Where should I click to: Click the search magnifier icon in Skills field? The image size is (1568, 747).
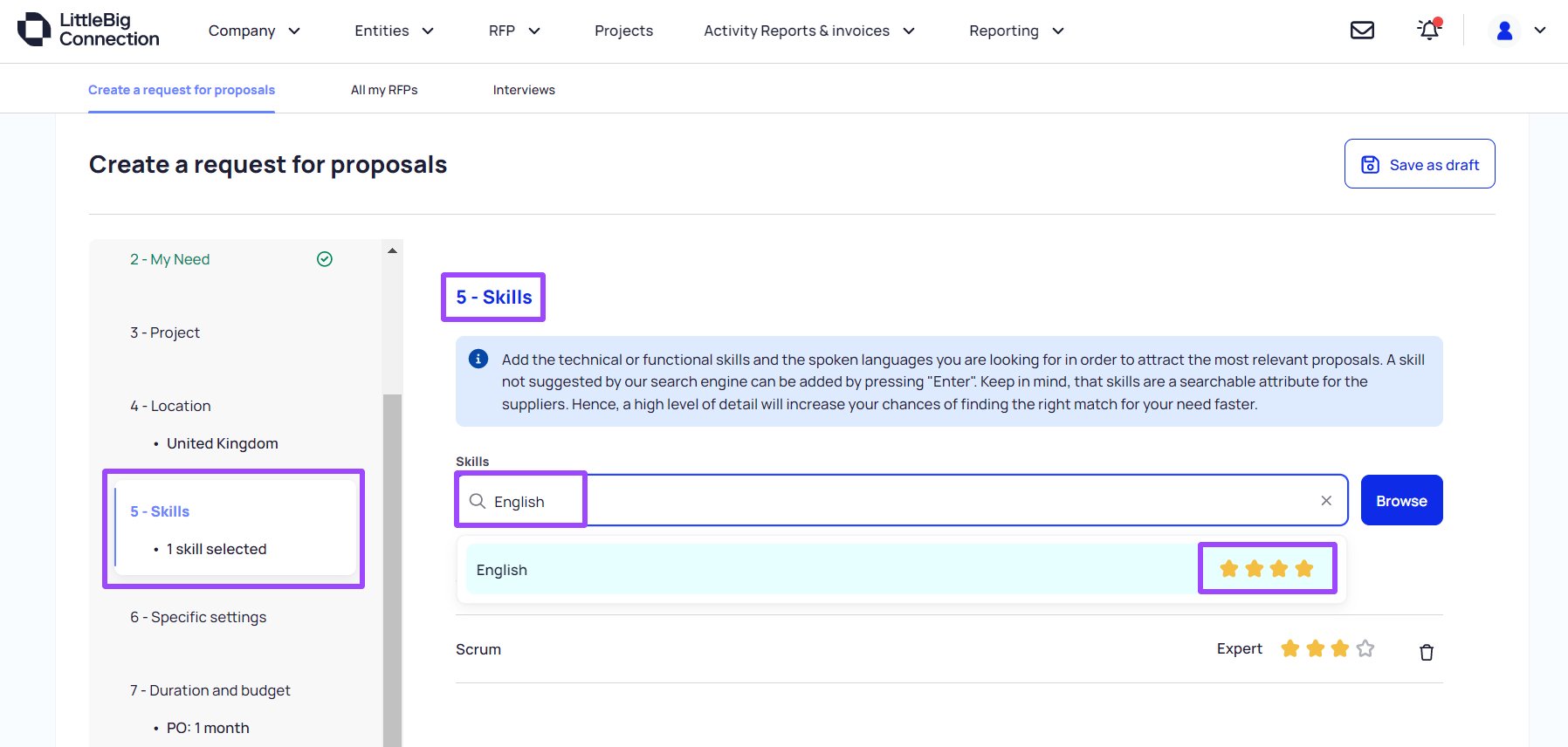[x=478, y=501]
